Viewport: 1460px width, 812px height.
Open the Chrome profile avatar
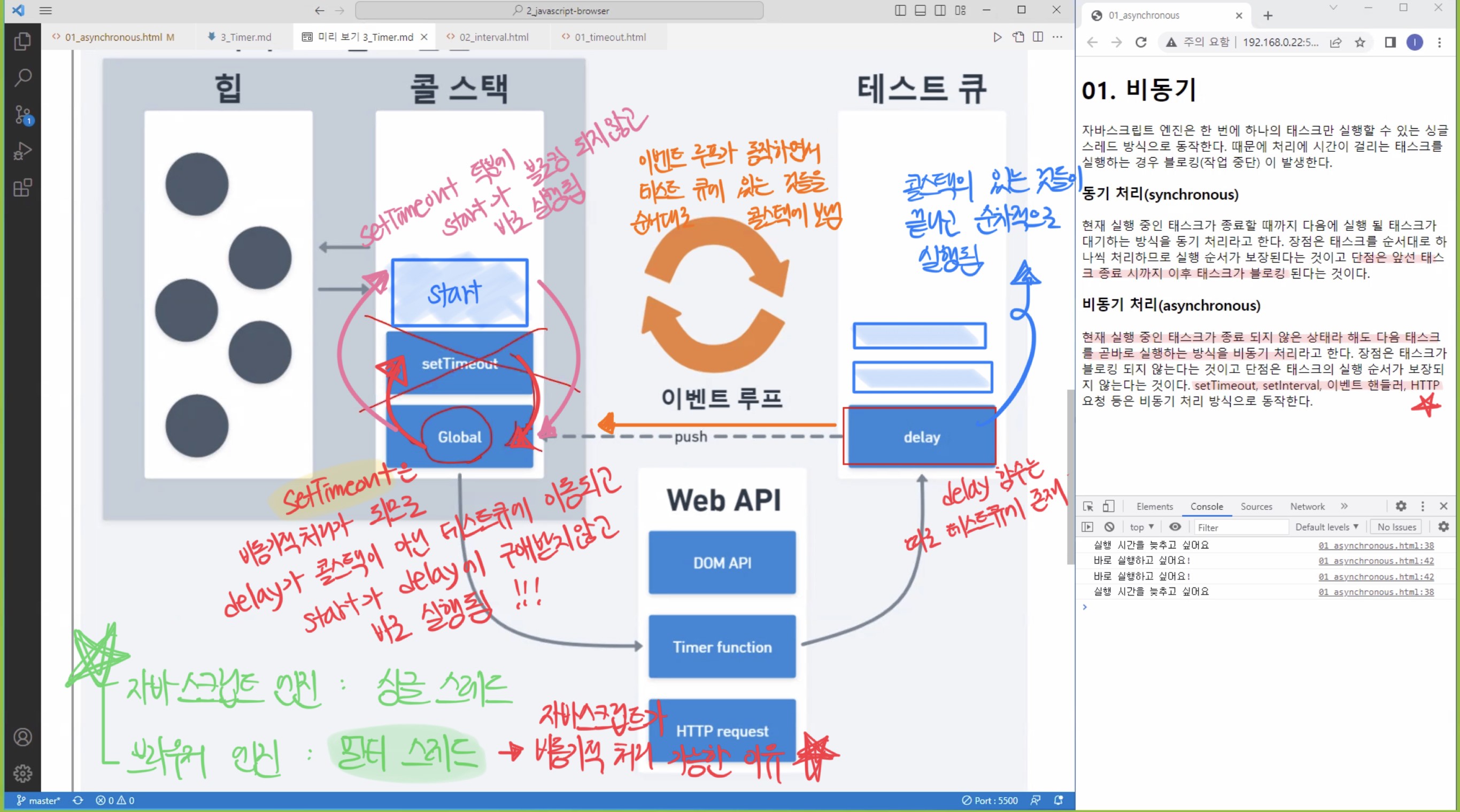tap(1415, 42)
